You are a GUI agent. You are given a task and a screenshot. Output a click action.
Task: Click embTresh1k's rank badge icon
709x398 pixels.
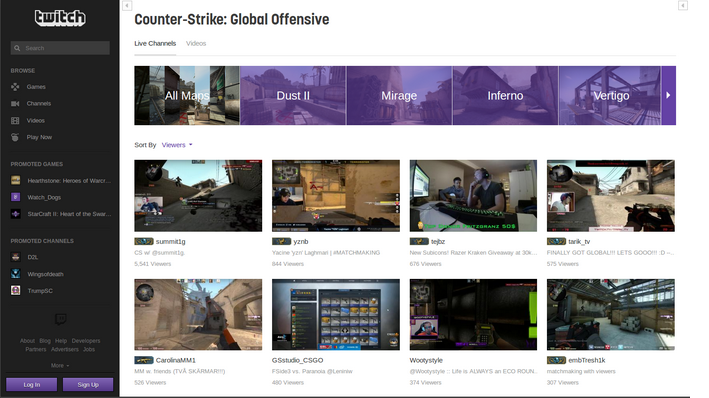pyautogui.click(x=556, y=360)
